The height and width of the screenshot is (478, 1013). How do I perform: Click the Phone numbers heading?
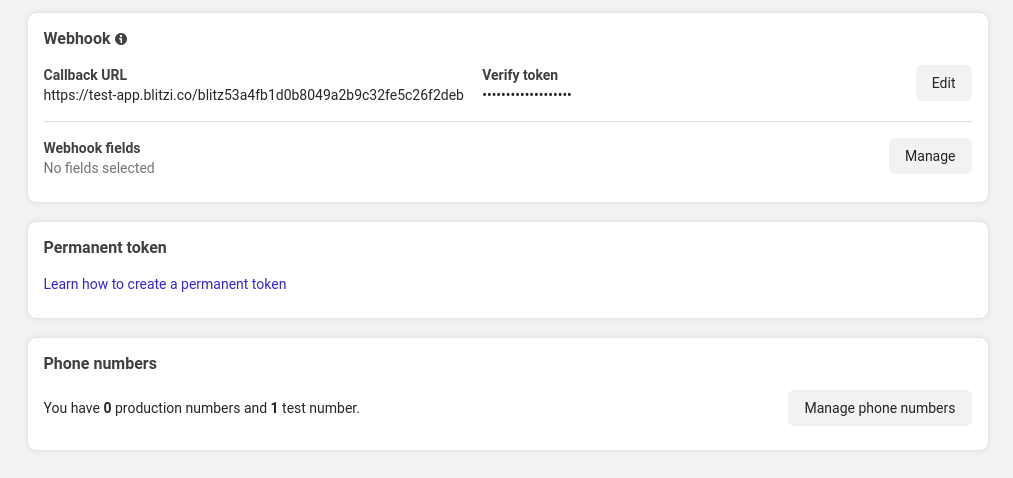pos(100,363)
